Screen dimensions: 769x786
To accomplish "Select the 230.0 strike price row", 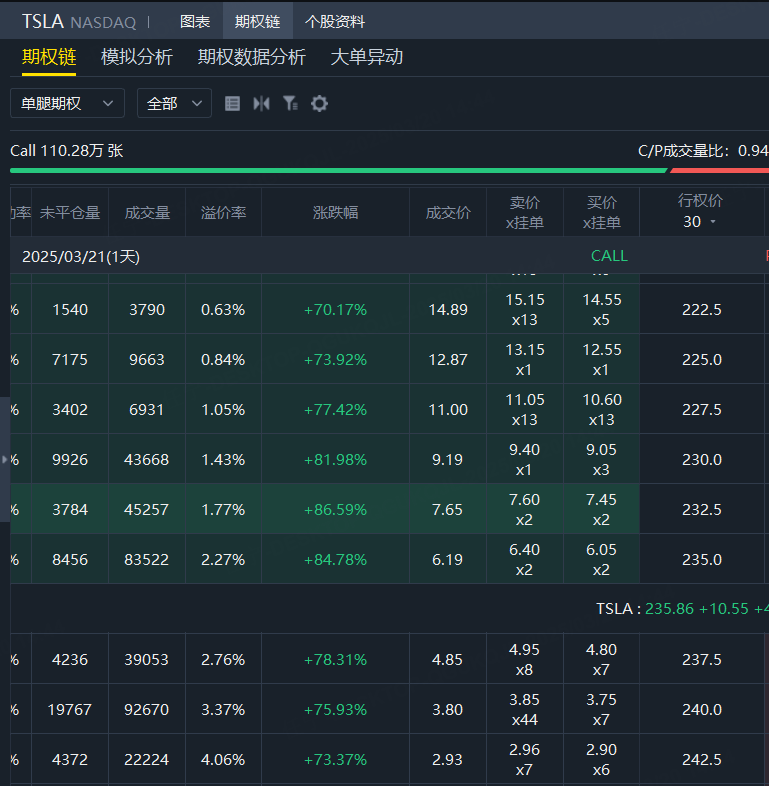I will coord(701,459).
